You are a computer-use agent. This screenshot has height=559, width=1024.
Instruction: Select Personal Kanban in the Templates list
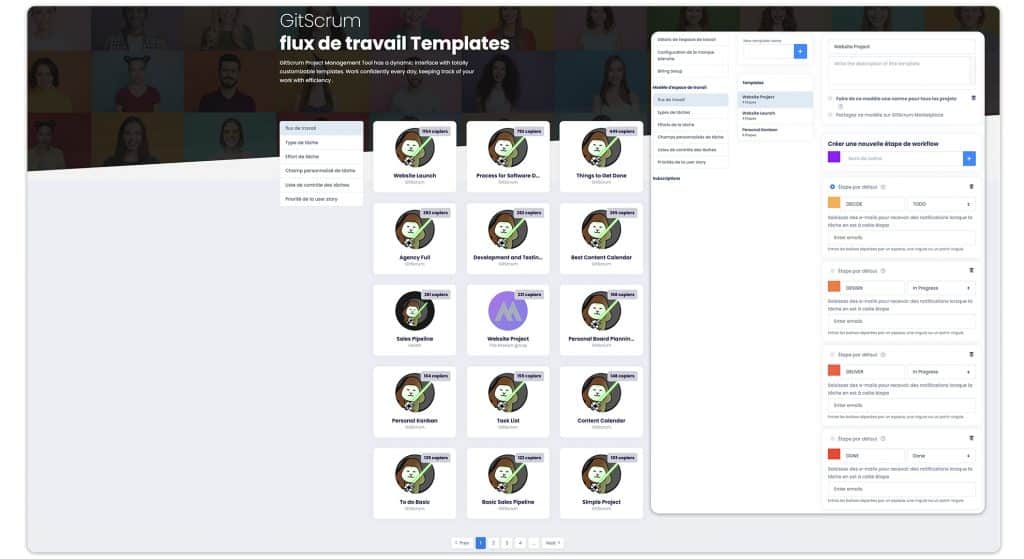(x=775, y=132)
